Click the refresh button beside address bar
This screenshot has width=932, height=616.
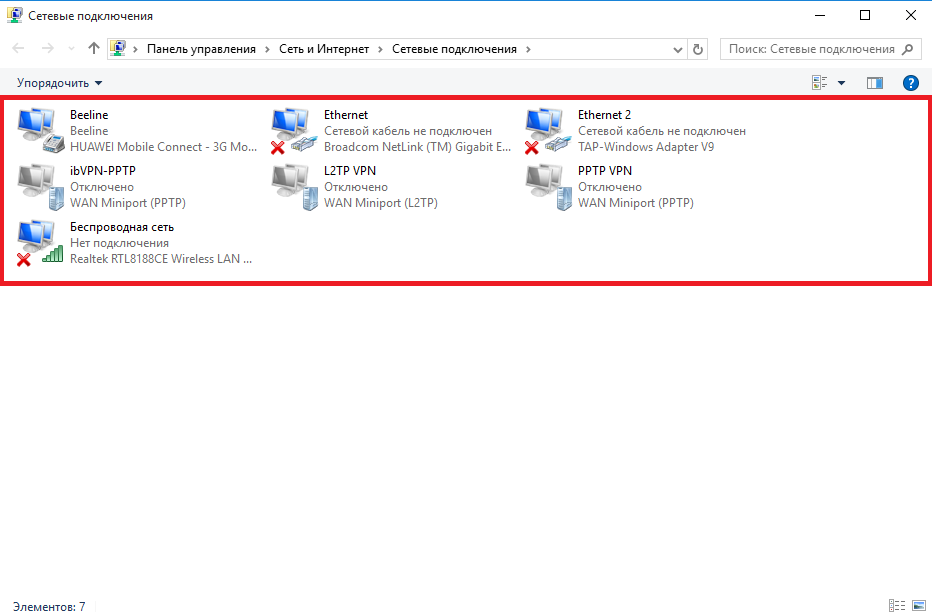point(698,49)
